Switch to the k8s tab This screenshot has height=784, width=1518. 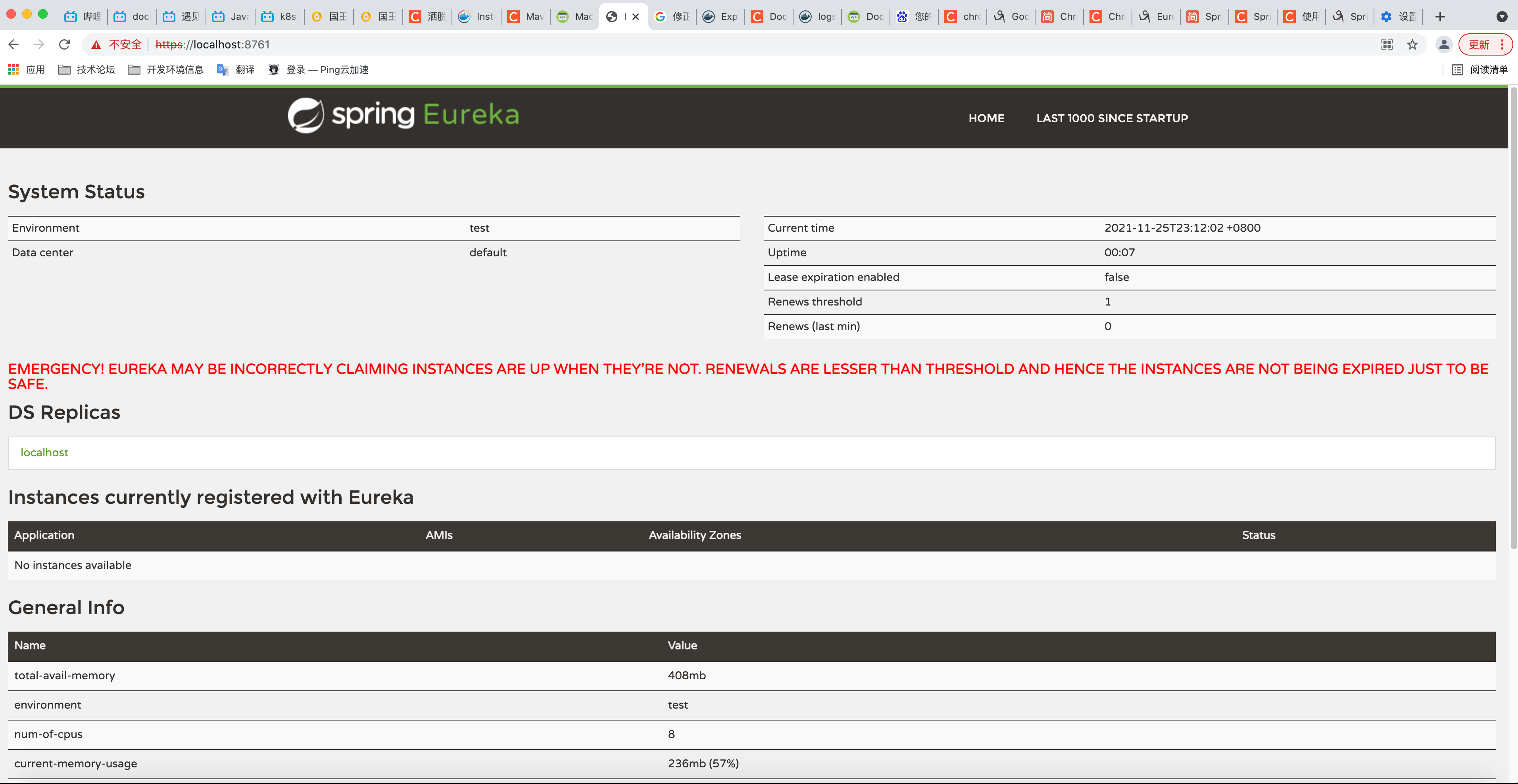click(279, 17)
